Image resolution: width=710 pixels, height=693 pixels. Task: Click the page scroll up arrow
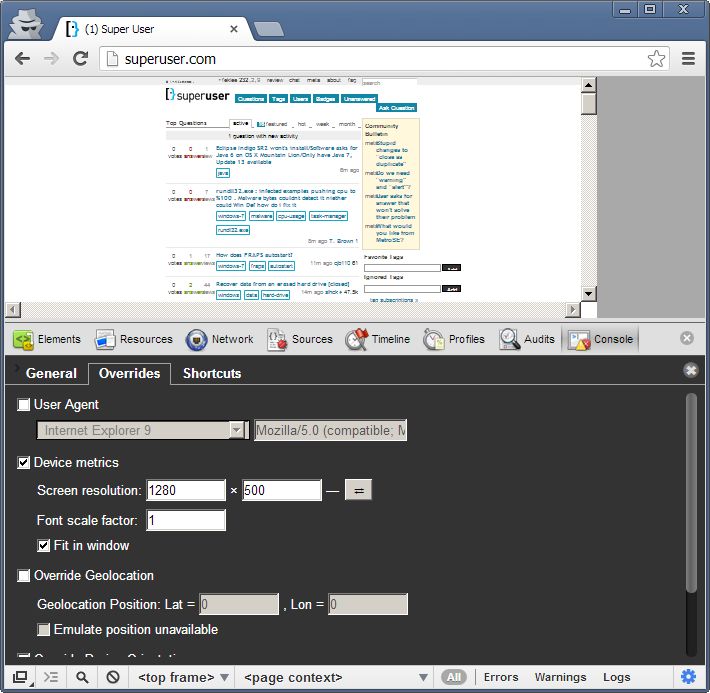(588, 85)
